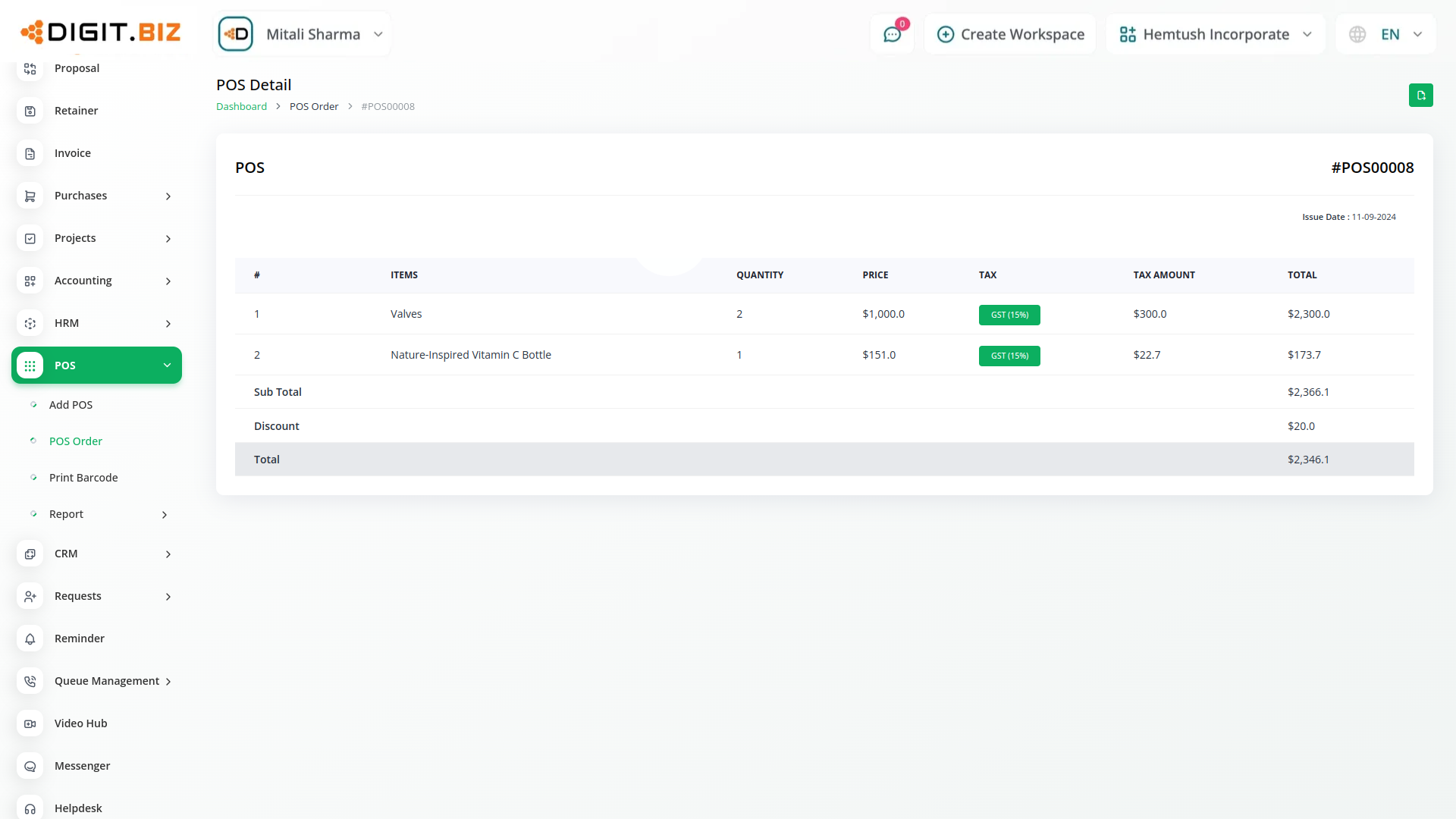Click the Messenger chat bubble icon
Screen dimensions: 1456x819
pos(30,766)
